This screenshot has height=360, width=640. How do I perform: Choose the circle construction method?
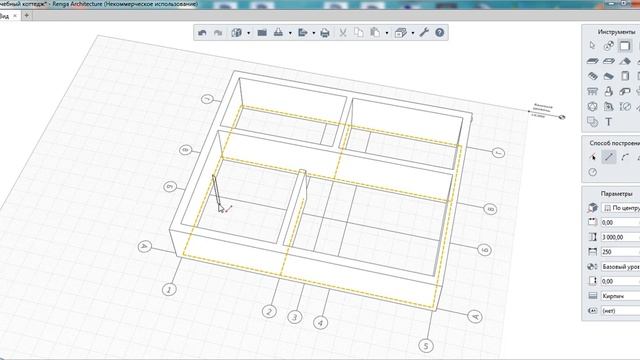coord(593,172)
